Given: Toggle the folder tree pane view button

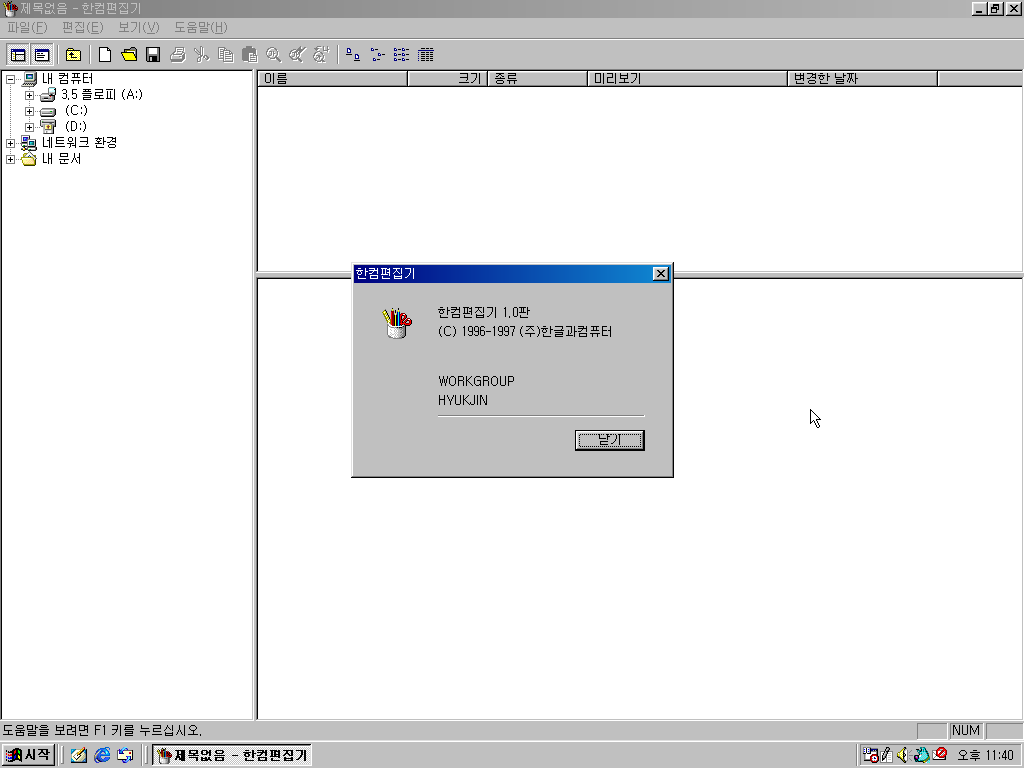Looking at the screenshot, I should point(18,55).
